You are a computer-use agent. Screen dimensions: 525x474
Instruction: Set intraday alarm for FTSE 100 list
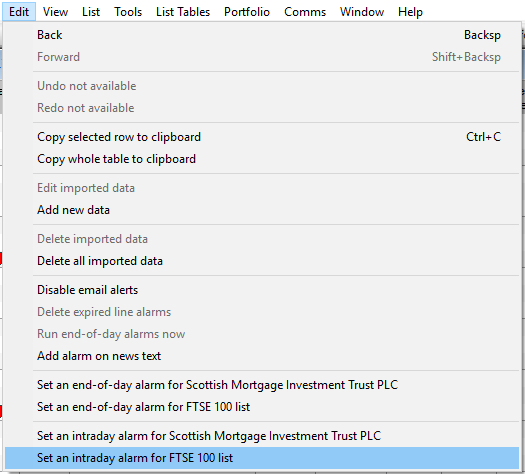pyautogui.click(x=262, y=458)
